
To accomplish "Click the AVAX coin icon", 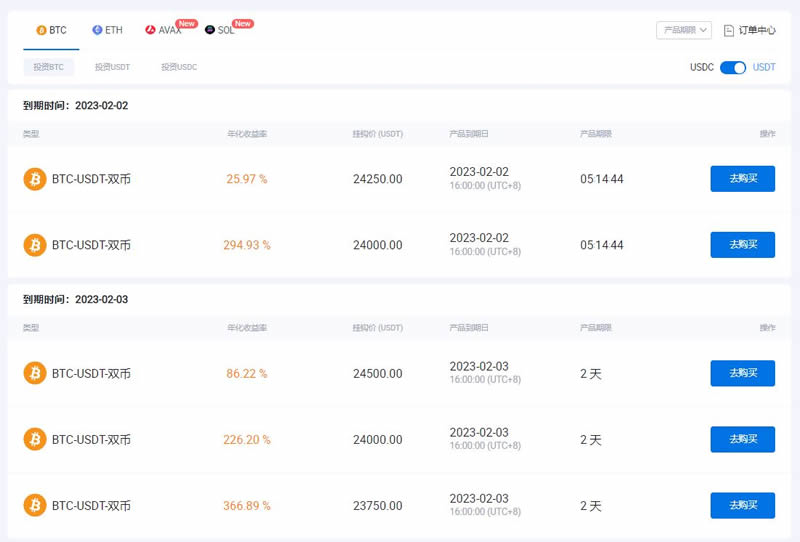I will coord(150,30).
